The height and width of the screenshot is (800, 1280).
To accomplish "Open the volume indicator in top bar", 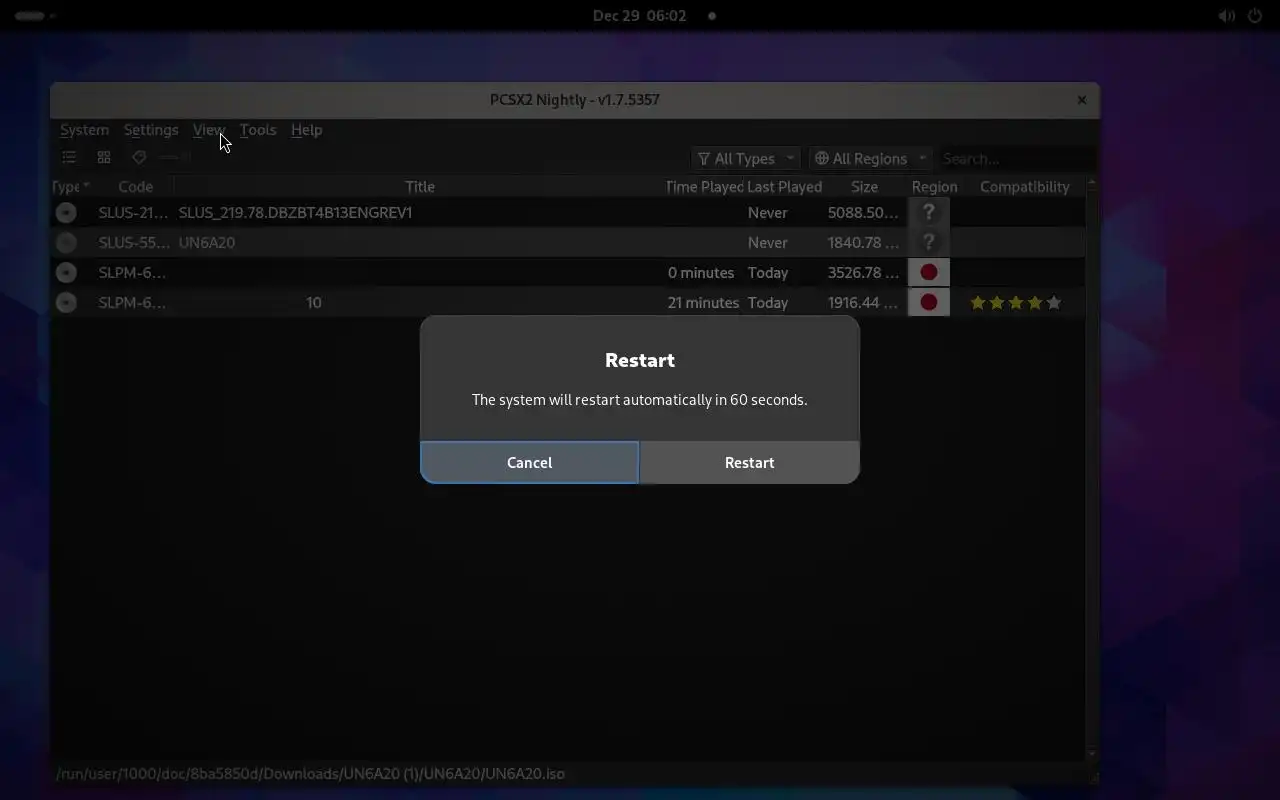I will click(1227, 16).
